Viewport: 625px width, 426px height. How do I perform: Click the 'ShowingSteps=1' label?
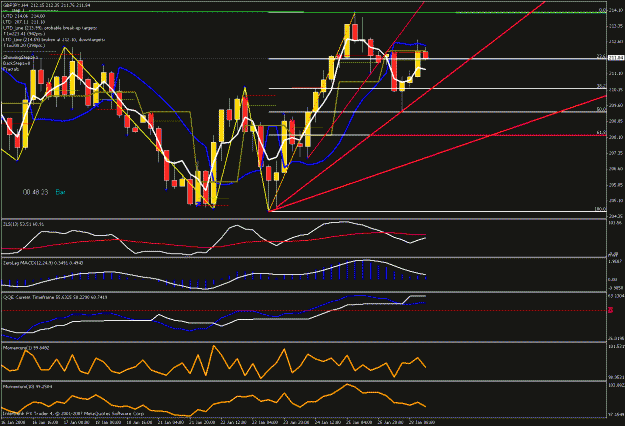[x=20, y=57]
